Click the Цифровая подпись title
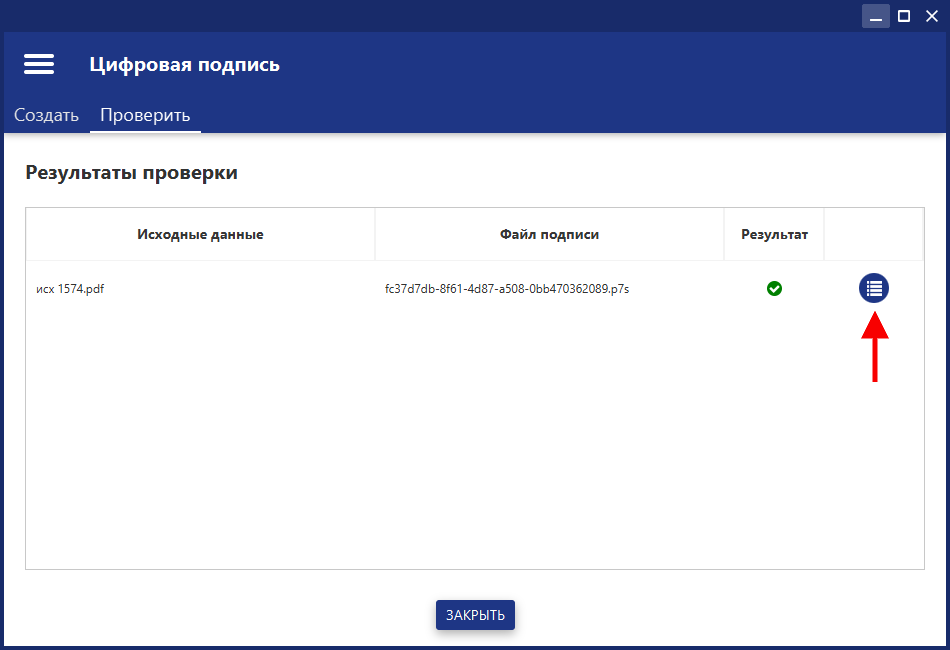The height and width of the screenshot is (650, 950). coord(185,63)
